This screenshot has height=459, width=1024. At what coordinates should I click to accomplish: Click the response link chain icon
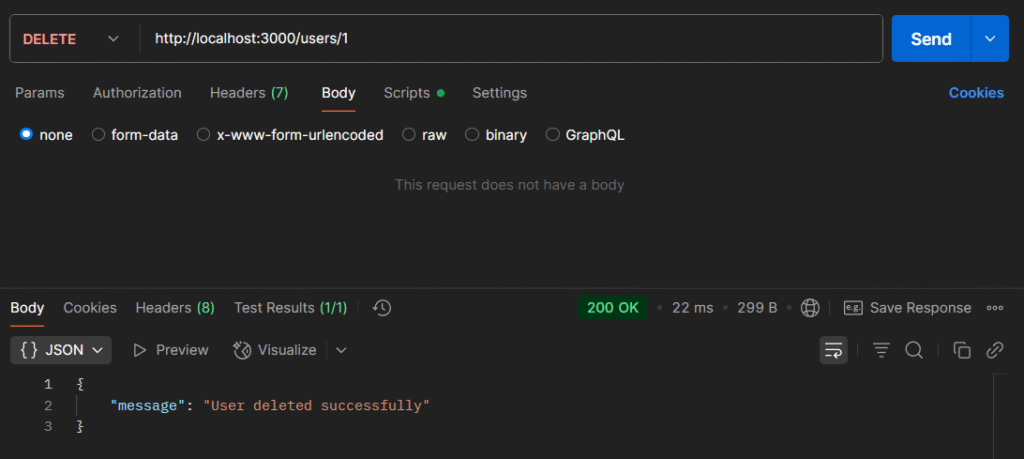(995, 351)
